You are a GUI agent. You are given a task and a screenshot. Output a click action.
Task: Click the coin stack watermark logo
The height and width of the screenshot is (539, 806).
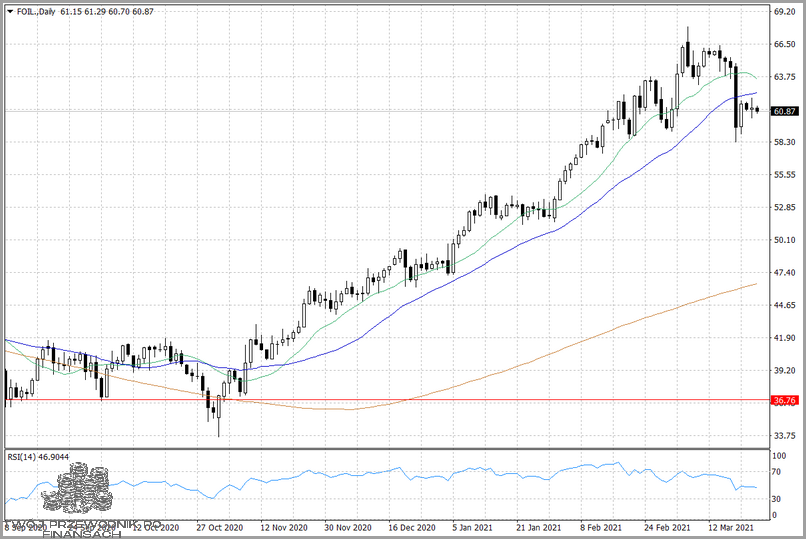(81, 492)
